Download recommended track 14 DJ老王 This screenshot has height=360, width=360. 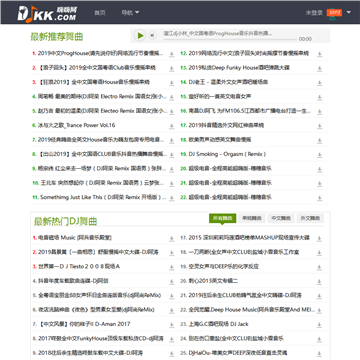320,83
